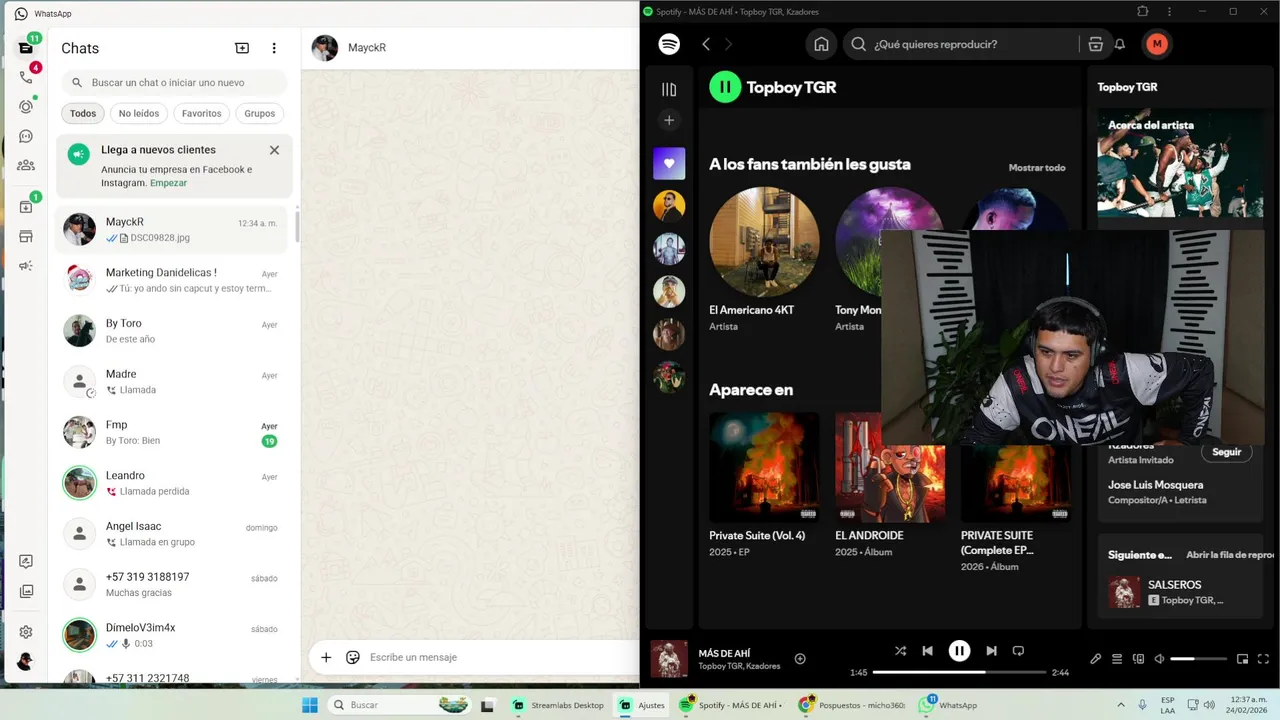Open the Advertise megaphone icon in WhatsApp

click(26, 266)
